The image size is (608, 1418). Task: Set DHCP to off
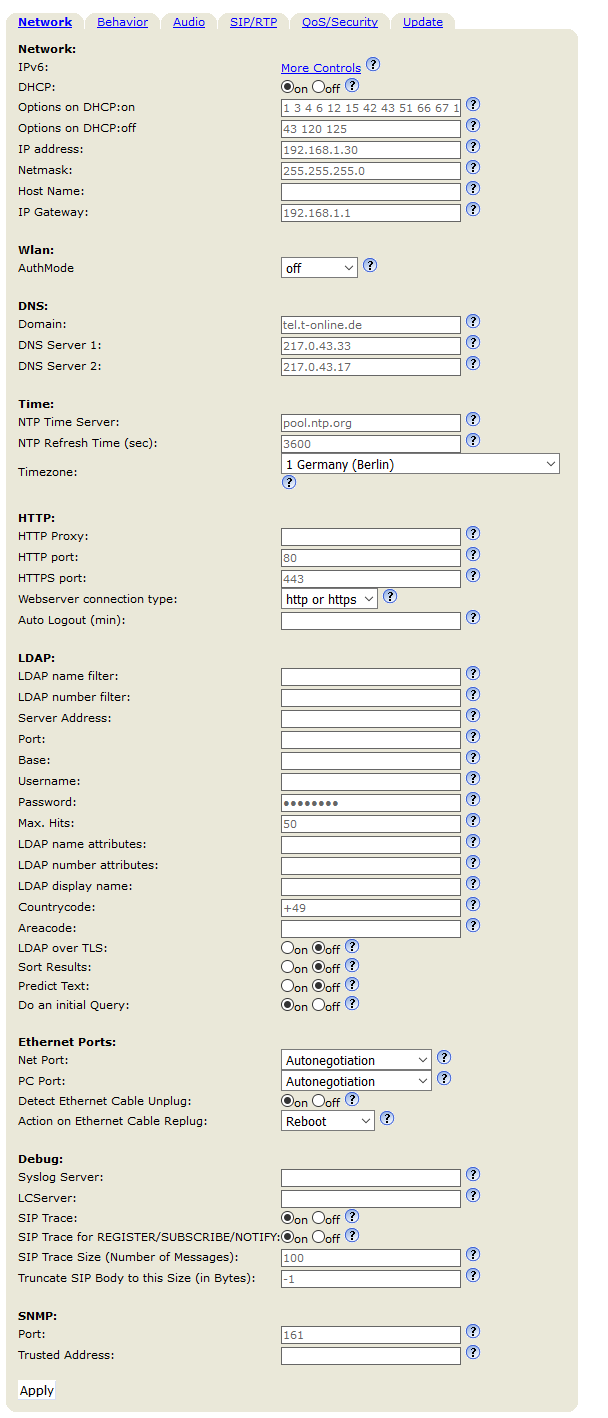[319, 87]
